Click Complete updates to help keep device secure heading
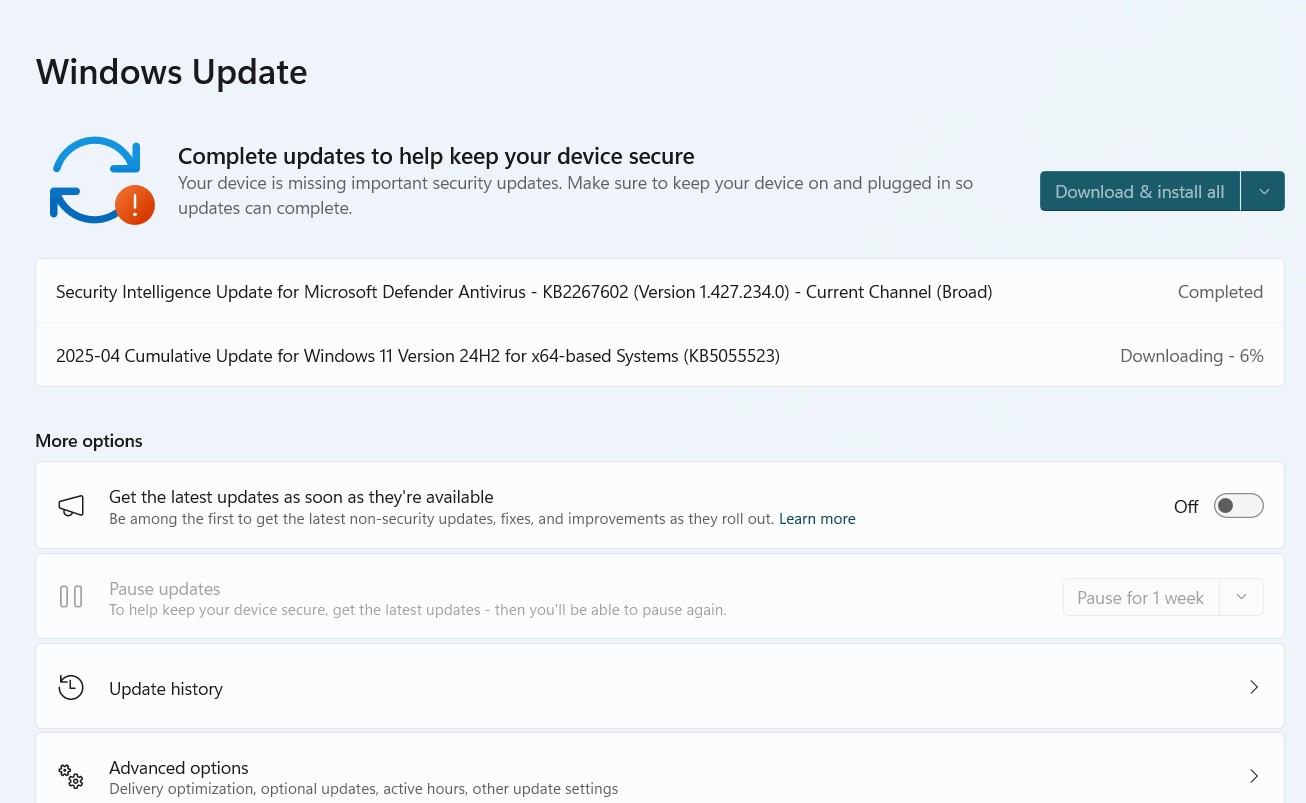Screen dimensions: 1306x803 coord(436,156)
